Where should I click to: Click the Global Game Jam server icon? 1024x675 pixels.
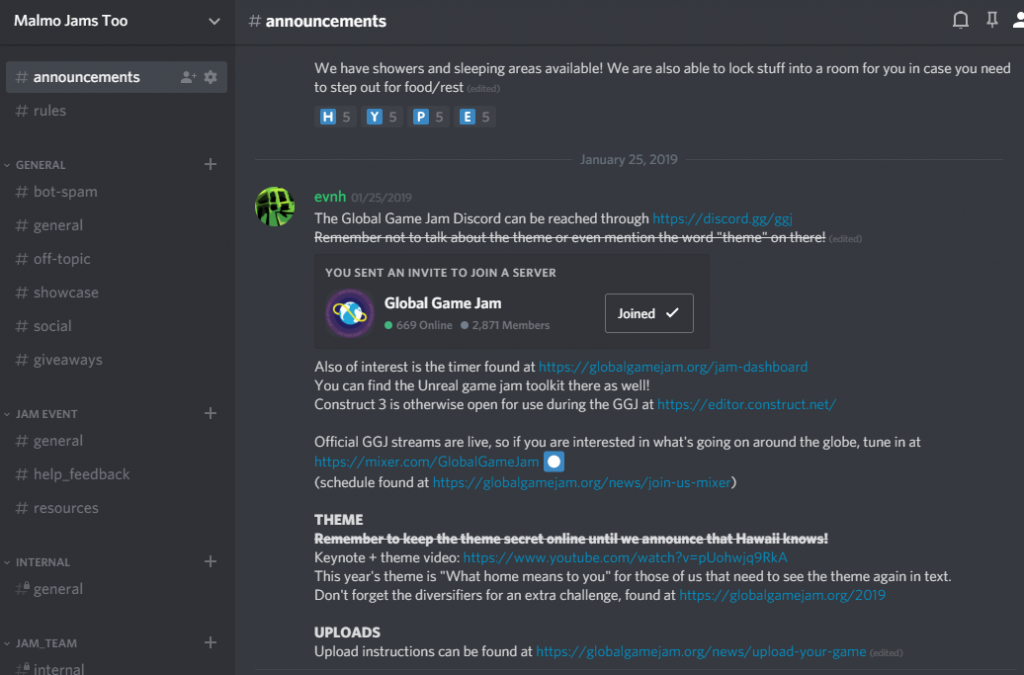[x=349, y=313]
